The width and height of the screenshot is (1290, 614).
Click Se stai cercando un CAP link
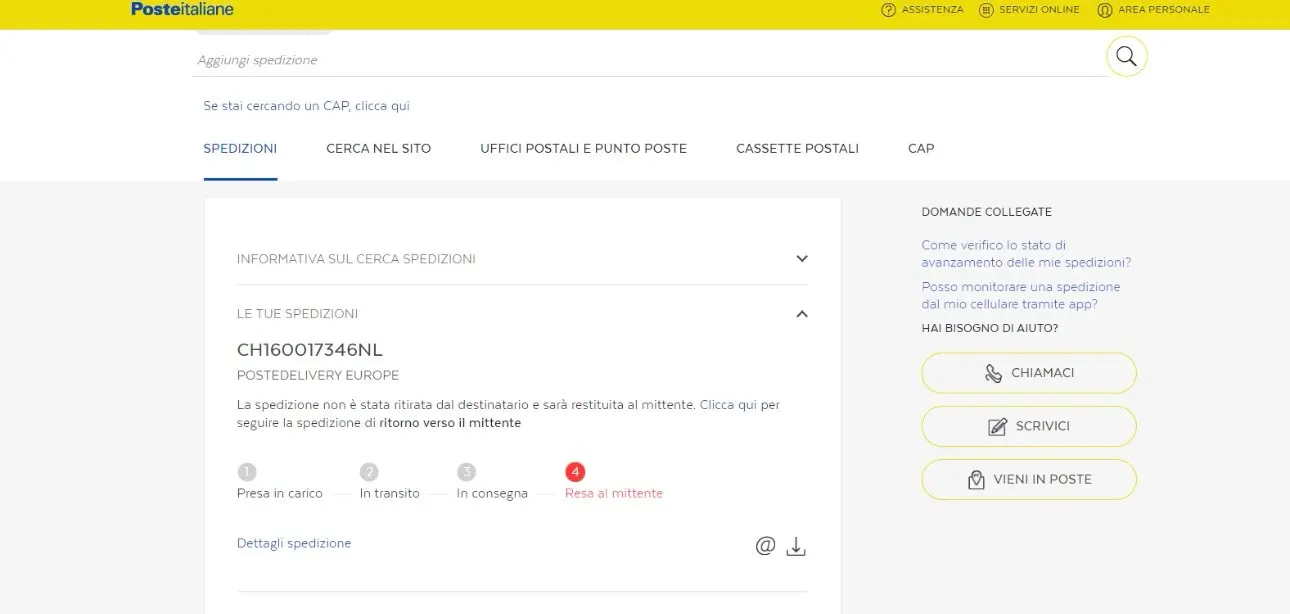[x=306, y=105]
